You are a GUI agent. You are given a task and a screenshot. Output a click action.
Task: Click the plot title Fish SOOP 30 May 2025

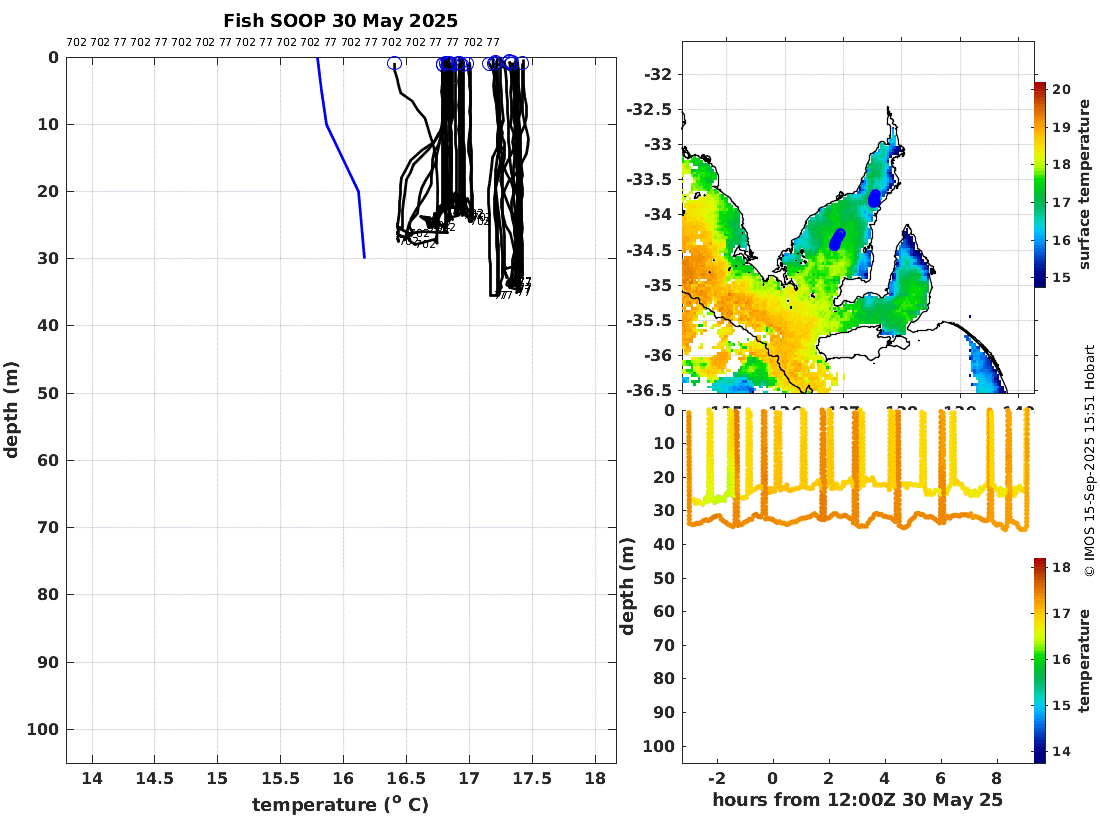tap(340, 21)
